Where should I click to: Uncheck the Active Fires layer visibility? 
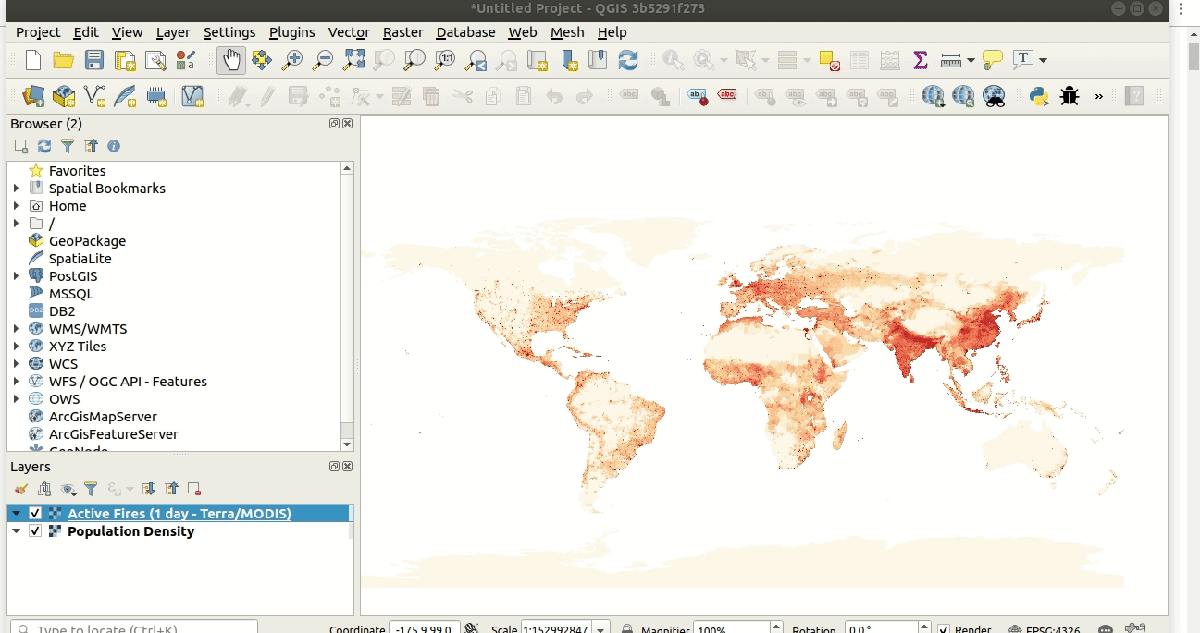[36, 513]
